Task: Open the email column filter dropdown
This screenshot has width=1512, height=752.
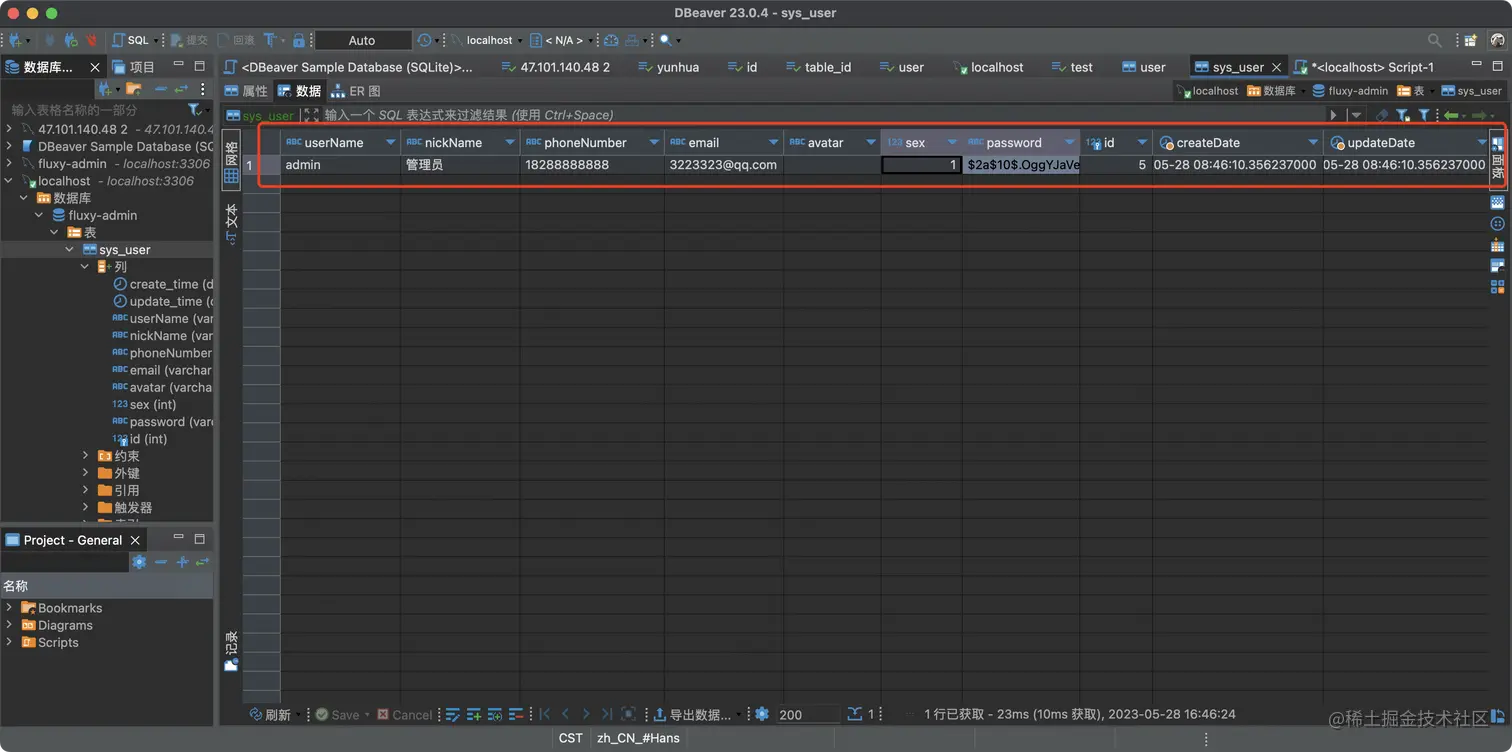Action: [x=773, y=142]
